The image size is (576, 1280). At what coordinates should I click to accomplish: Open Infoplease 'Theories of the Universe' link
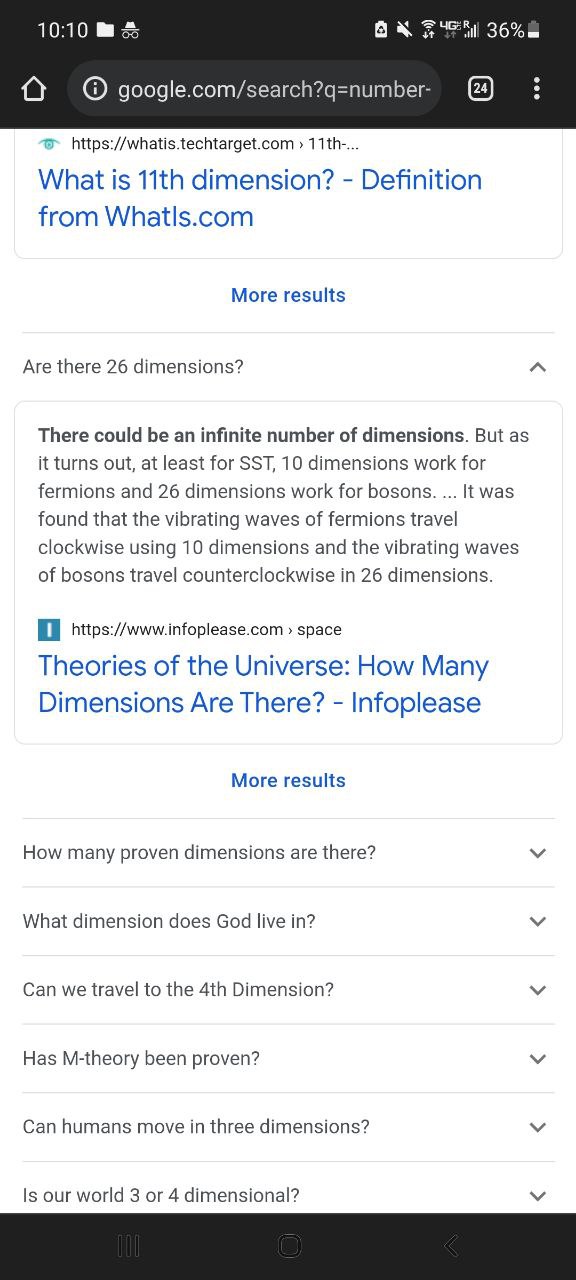263,684
